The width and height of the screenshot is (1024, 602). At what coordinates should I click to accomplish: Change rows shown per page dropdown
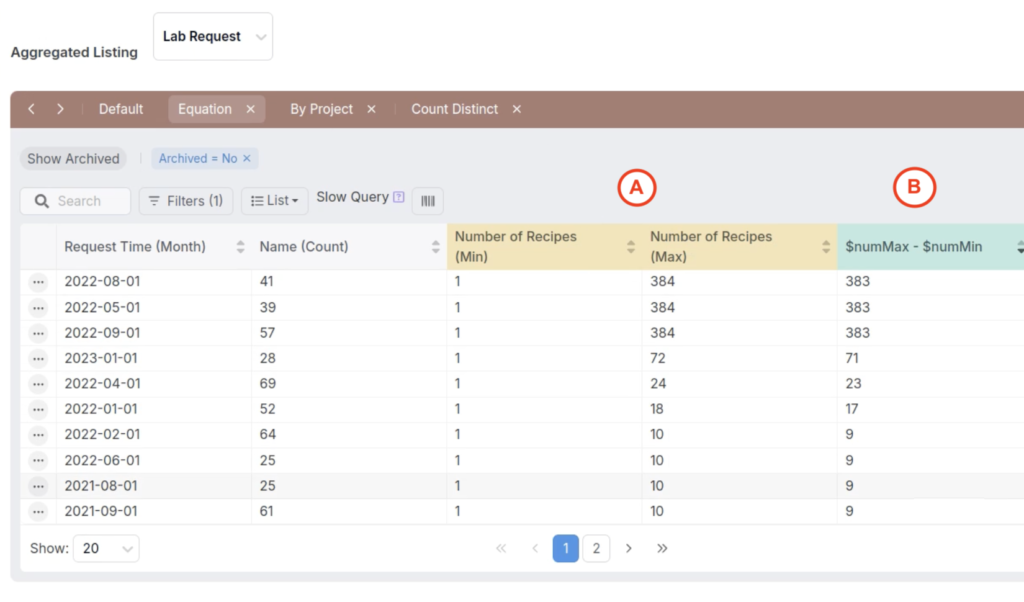106,548
